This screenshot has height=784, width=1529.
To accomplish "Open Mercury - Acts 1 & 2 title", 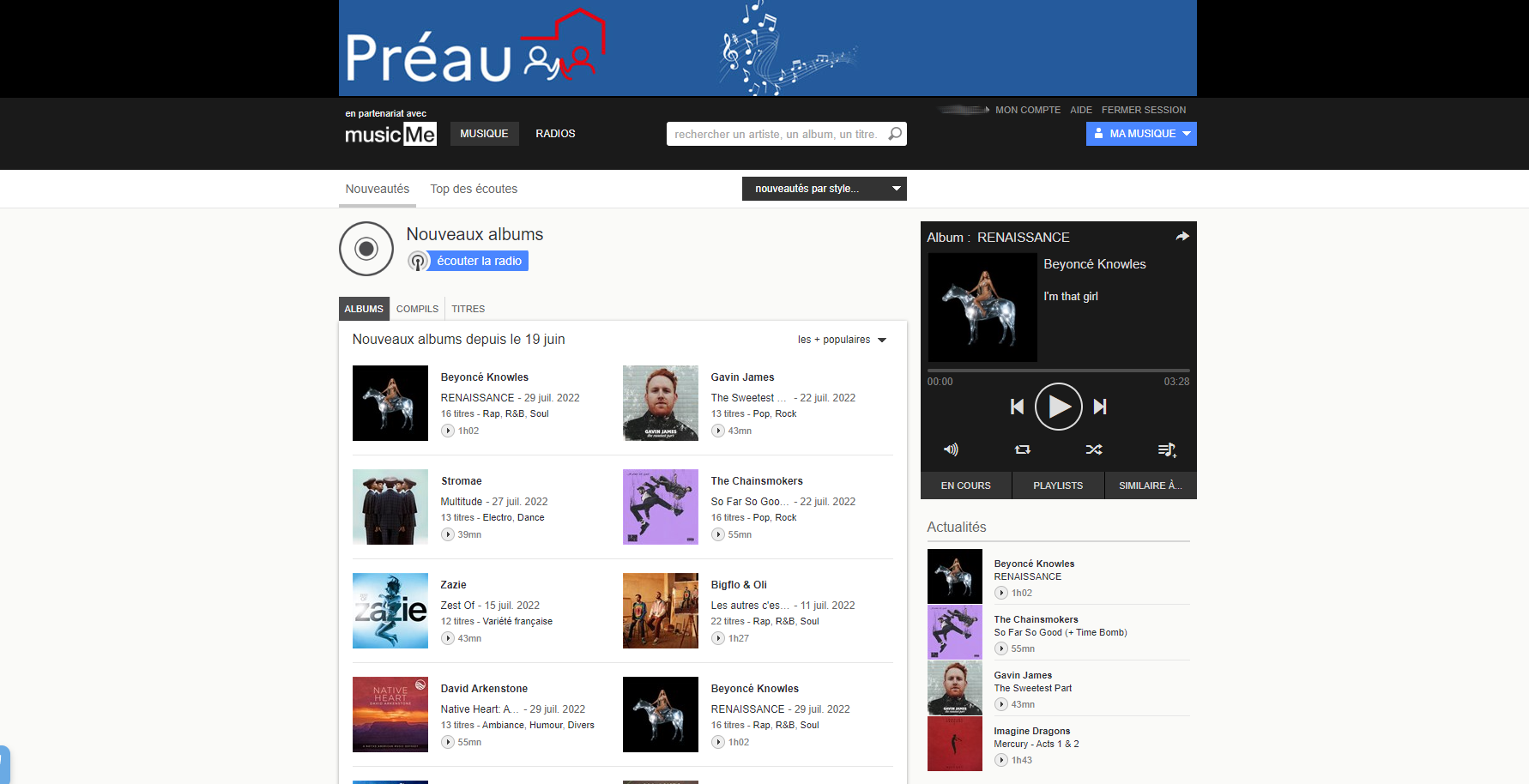I will [1036, 744].
